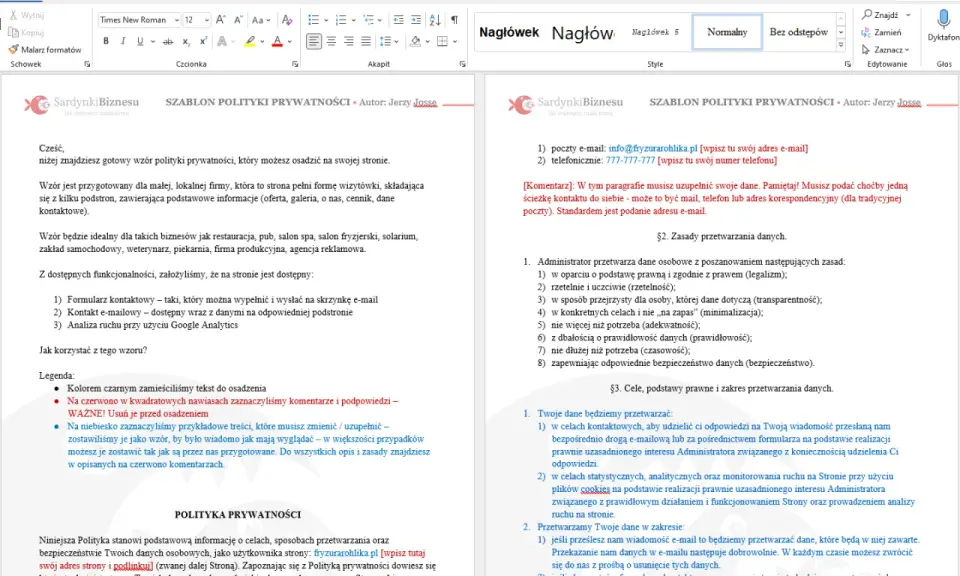Screen dimensions: 960x576
Task: Click the SardynkiBiznesu logo on left page
Action: point(81,104)
